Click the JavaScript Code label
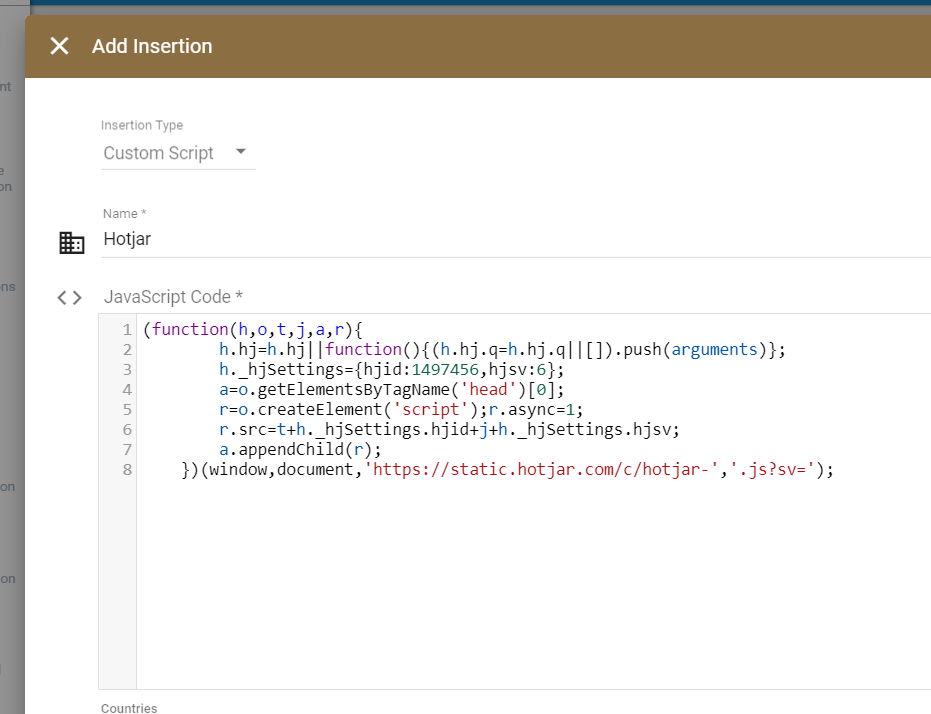This screenshot has width=931, height=714. [x=173, y=297]
